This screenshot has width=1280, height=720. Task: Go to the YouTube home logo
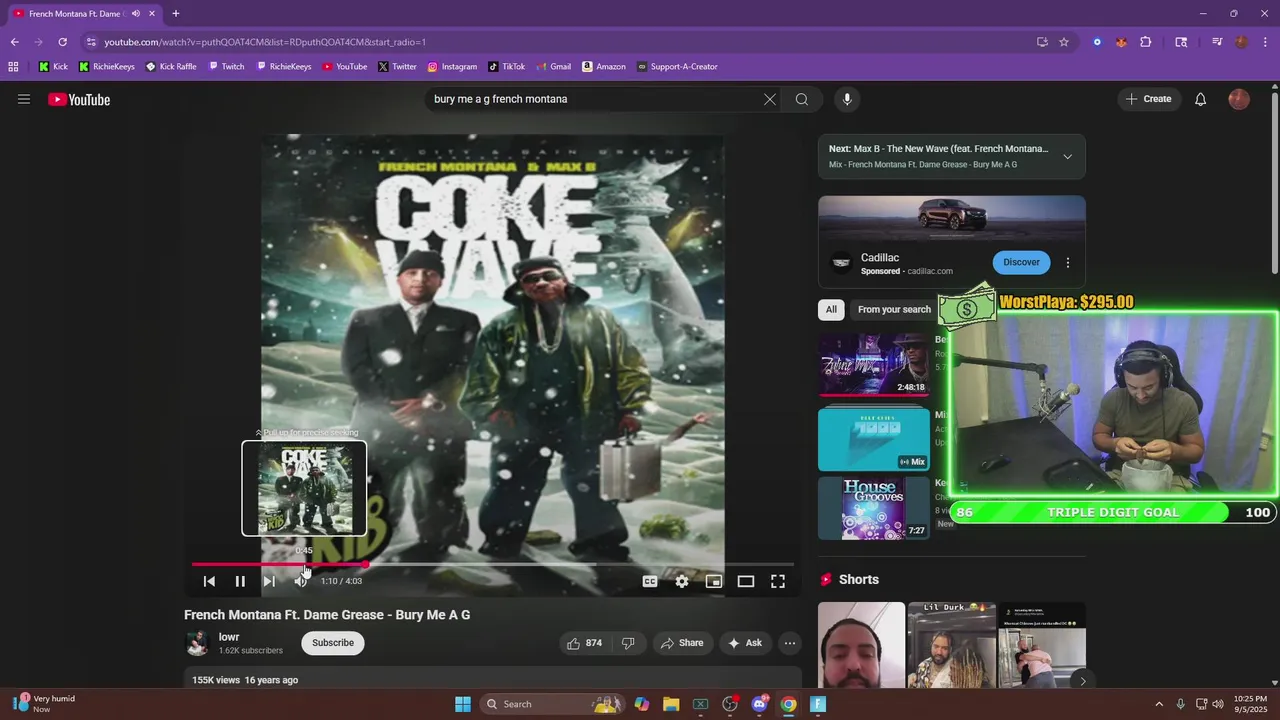coord(79,99)
